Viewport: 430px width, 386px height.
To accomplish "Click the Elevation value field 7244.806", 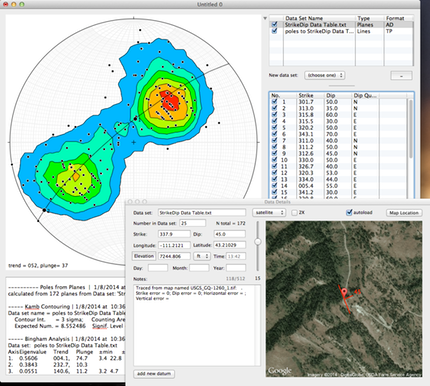I will 174,256.
